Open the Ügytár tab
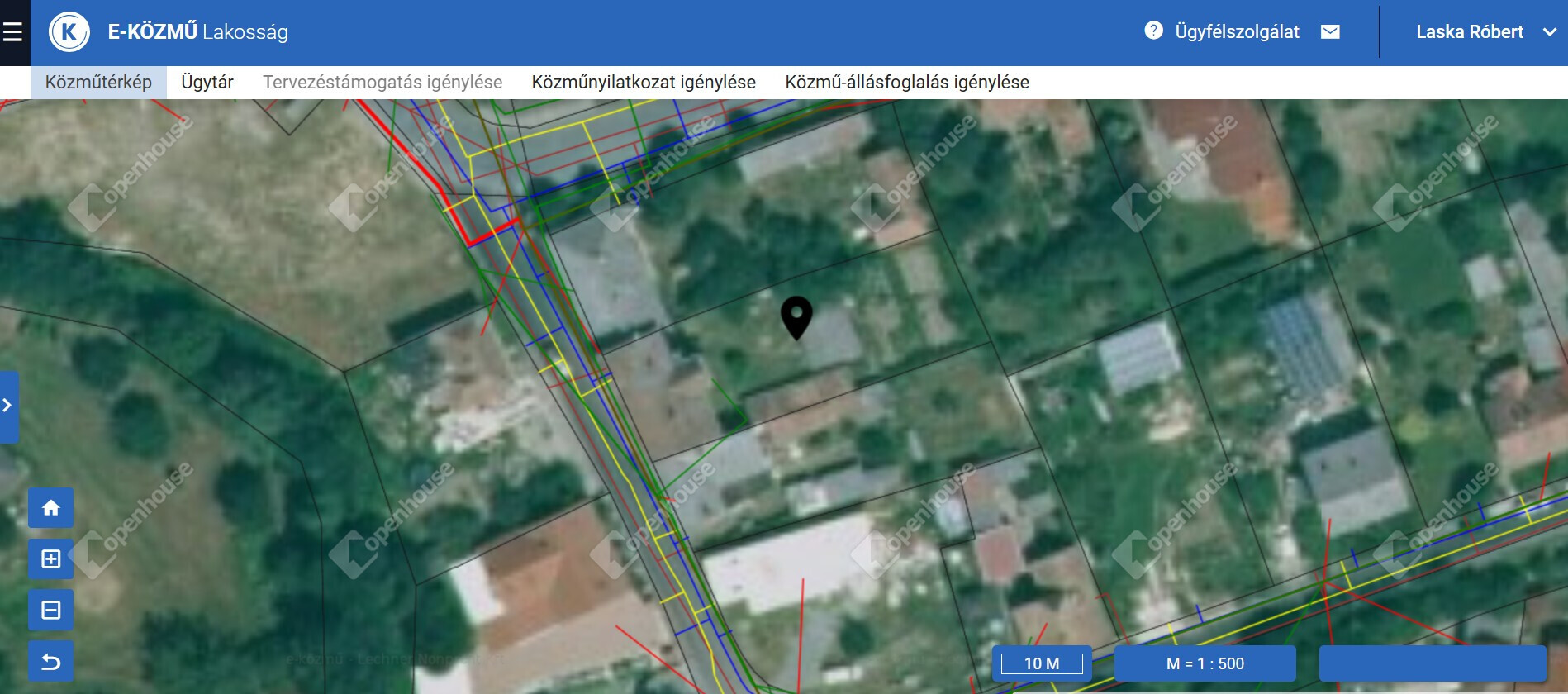1568x694 pixels. coord(207,83)
